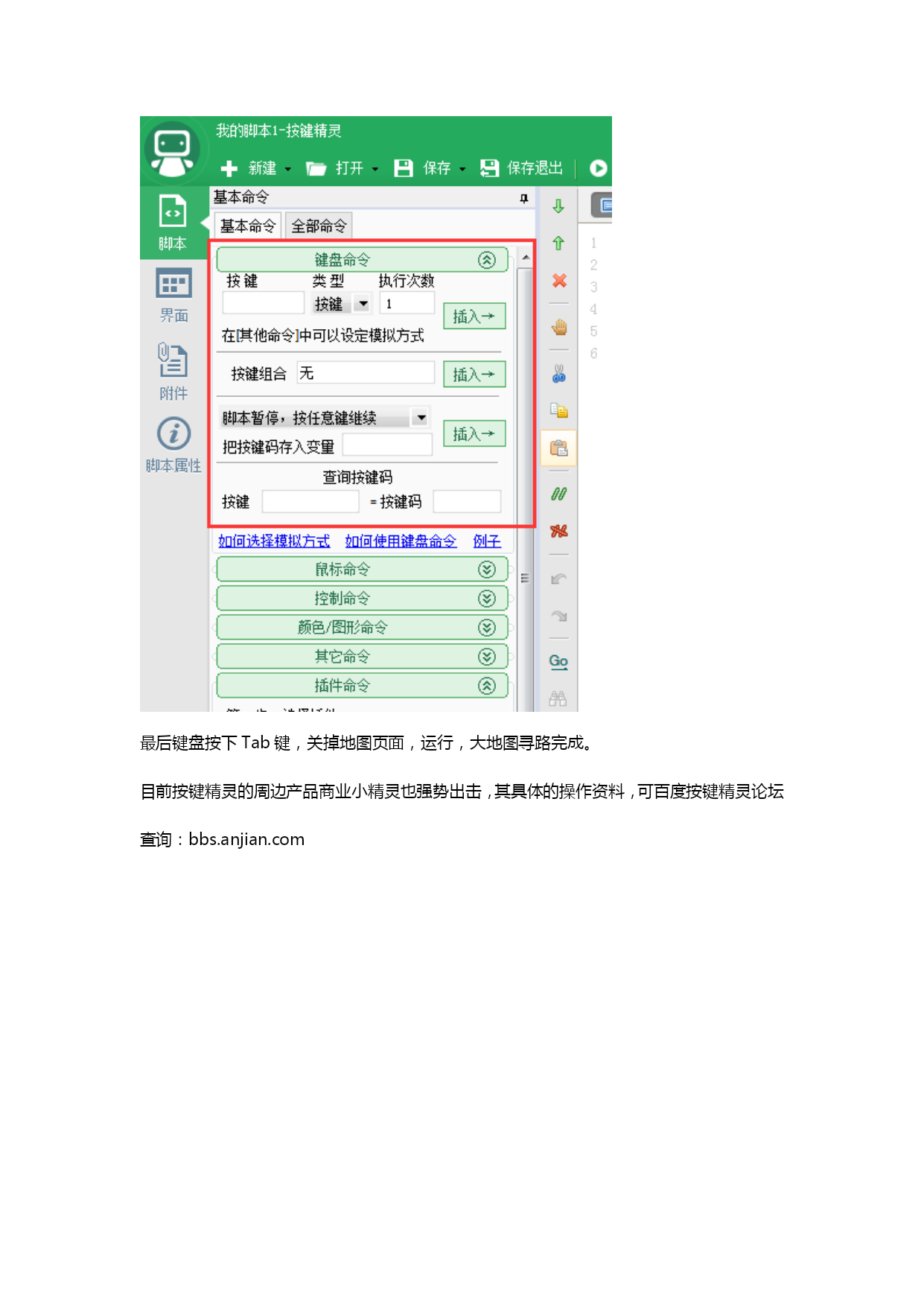Switch to the 全部命令 tab
Screen dimensions: 924x1306
[x=319, y=226]
